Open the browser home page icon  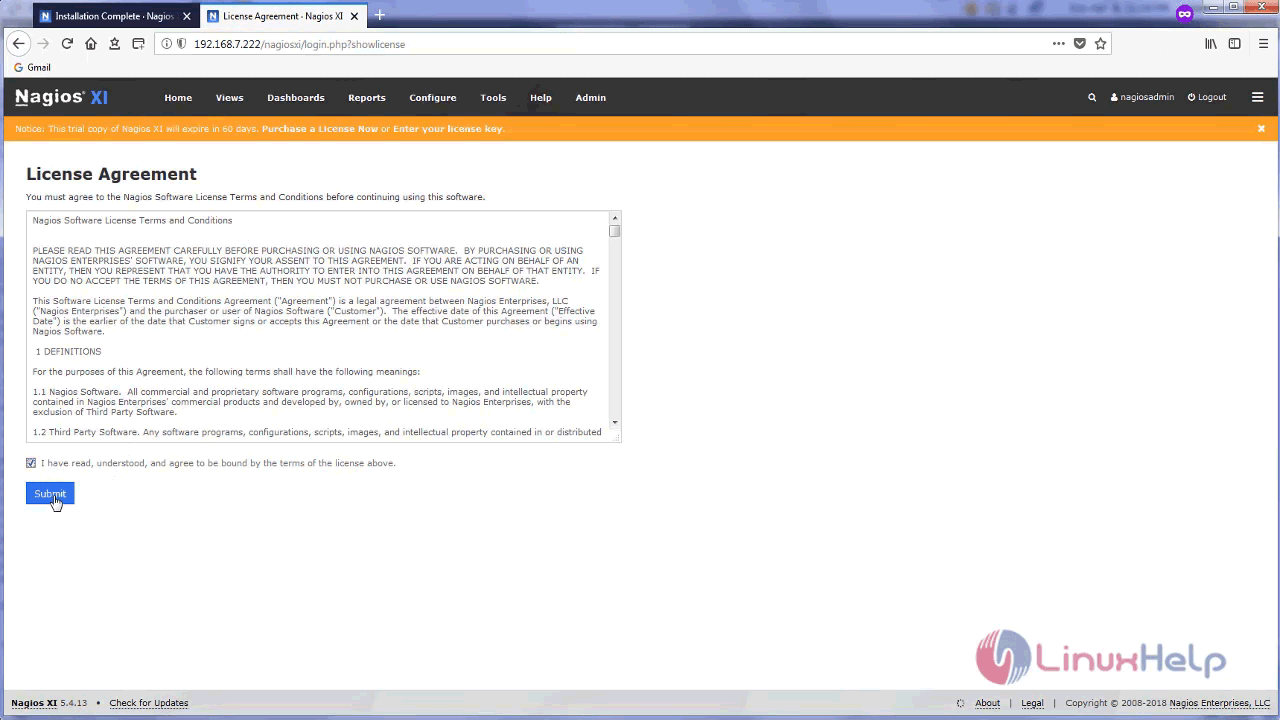[x=91, y=44]
